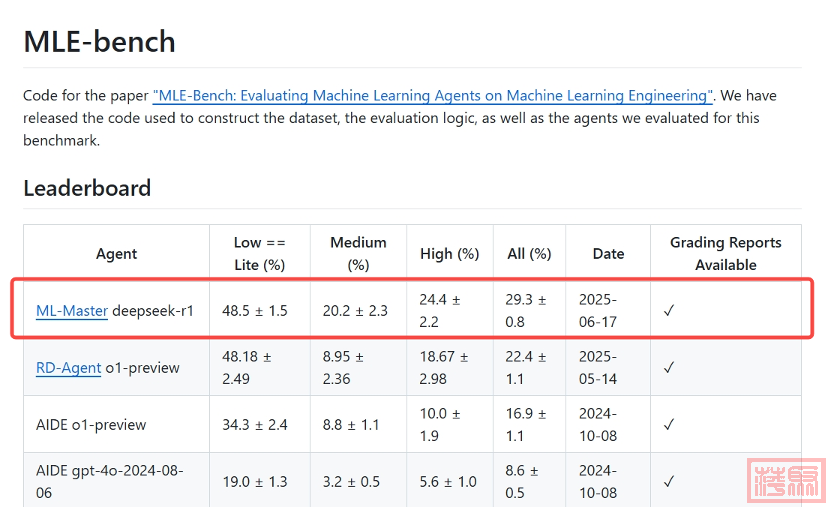The image size is (832, 508).
Task: Click the MLE-bench page heading
Action: (x=100, y=42)
